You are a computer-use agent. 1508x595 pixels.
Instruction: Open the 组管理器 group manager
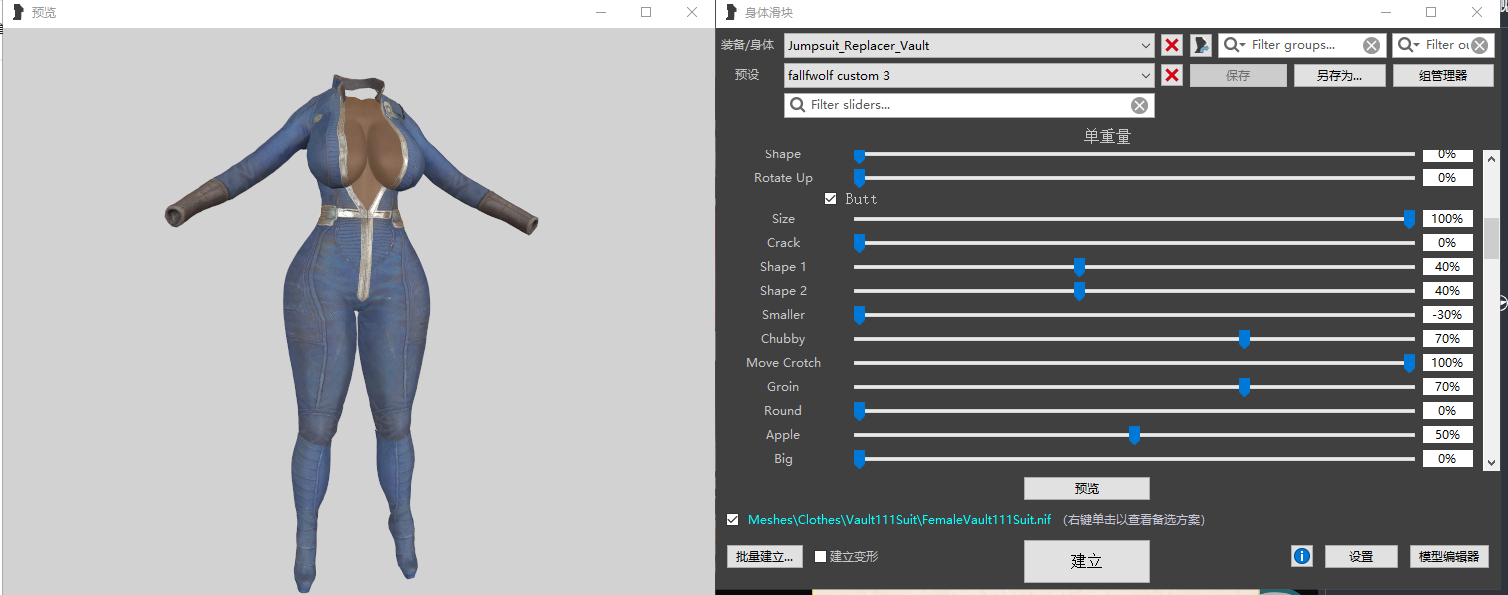point(1443,75)
